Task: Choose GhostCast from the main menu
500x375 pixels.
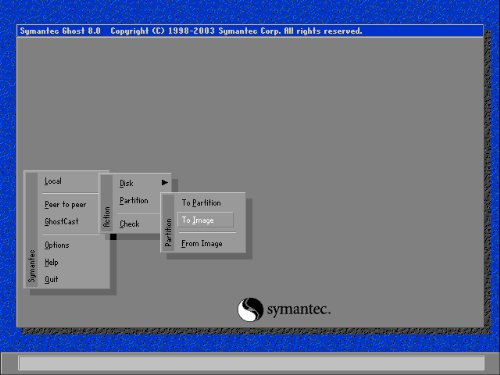Action: [x=61, y=221]
